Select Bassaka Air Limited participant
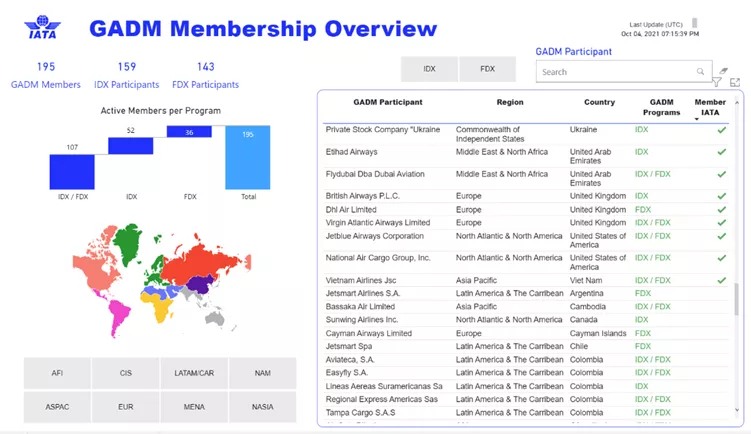This screenshot has width=751, height=434. tap(360, 307)
